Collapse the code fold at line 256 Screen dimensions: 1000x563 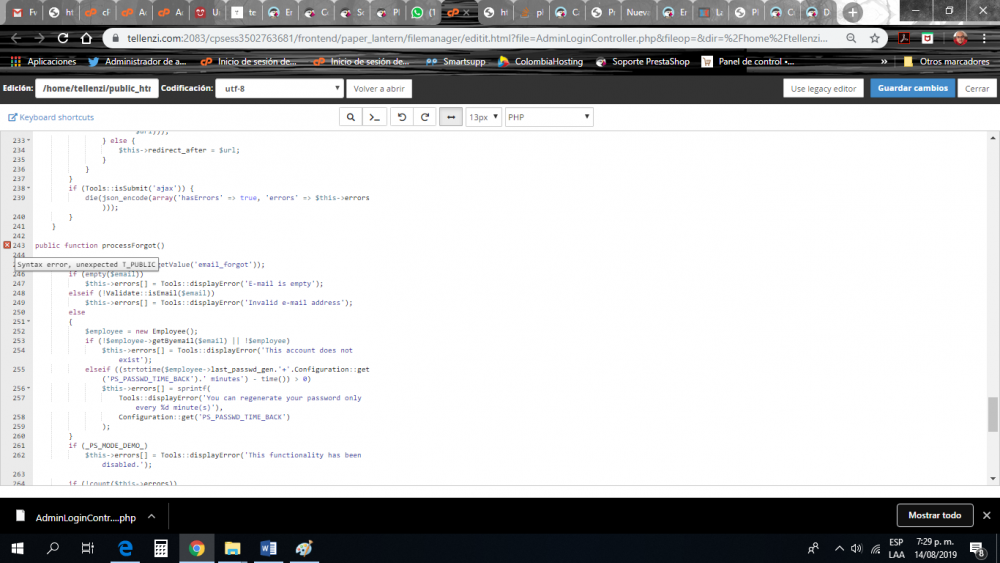[x=29, y=388]
